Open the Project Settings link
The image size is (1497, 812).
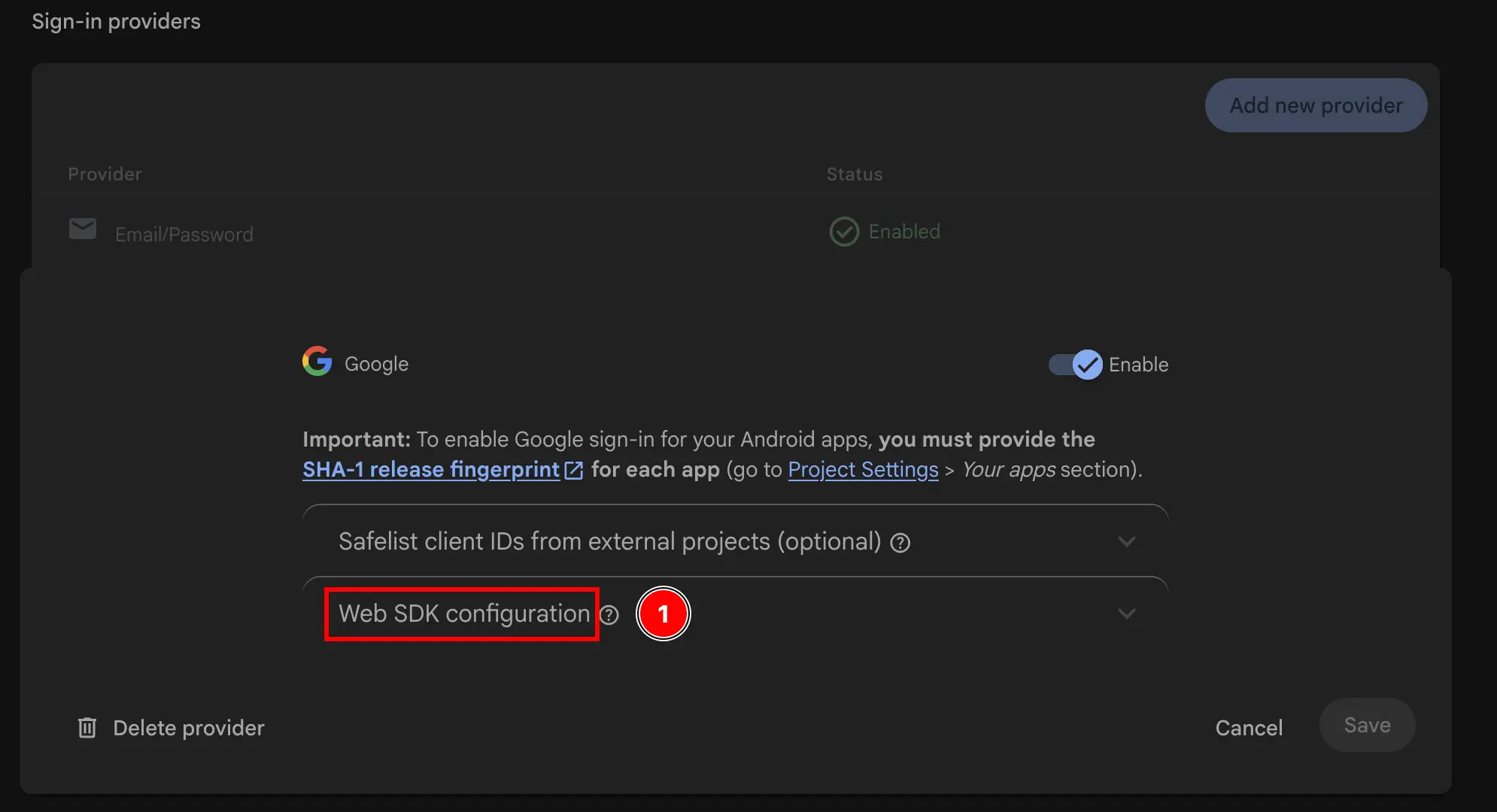[863, 469]
